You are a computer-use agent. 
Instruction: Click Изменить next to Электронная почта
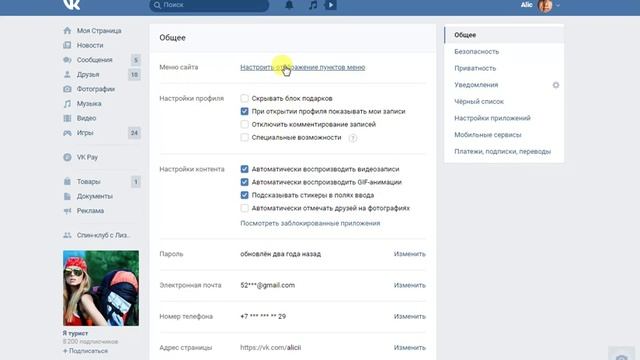[x=409, y=285]
